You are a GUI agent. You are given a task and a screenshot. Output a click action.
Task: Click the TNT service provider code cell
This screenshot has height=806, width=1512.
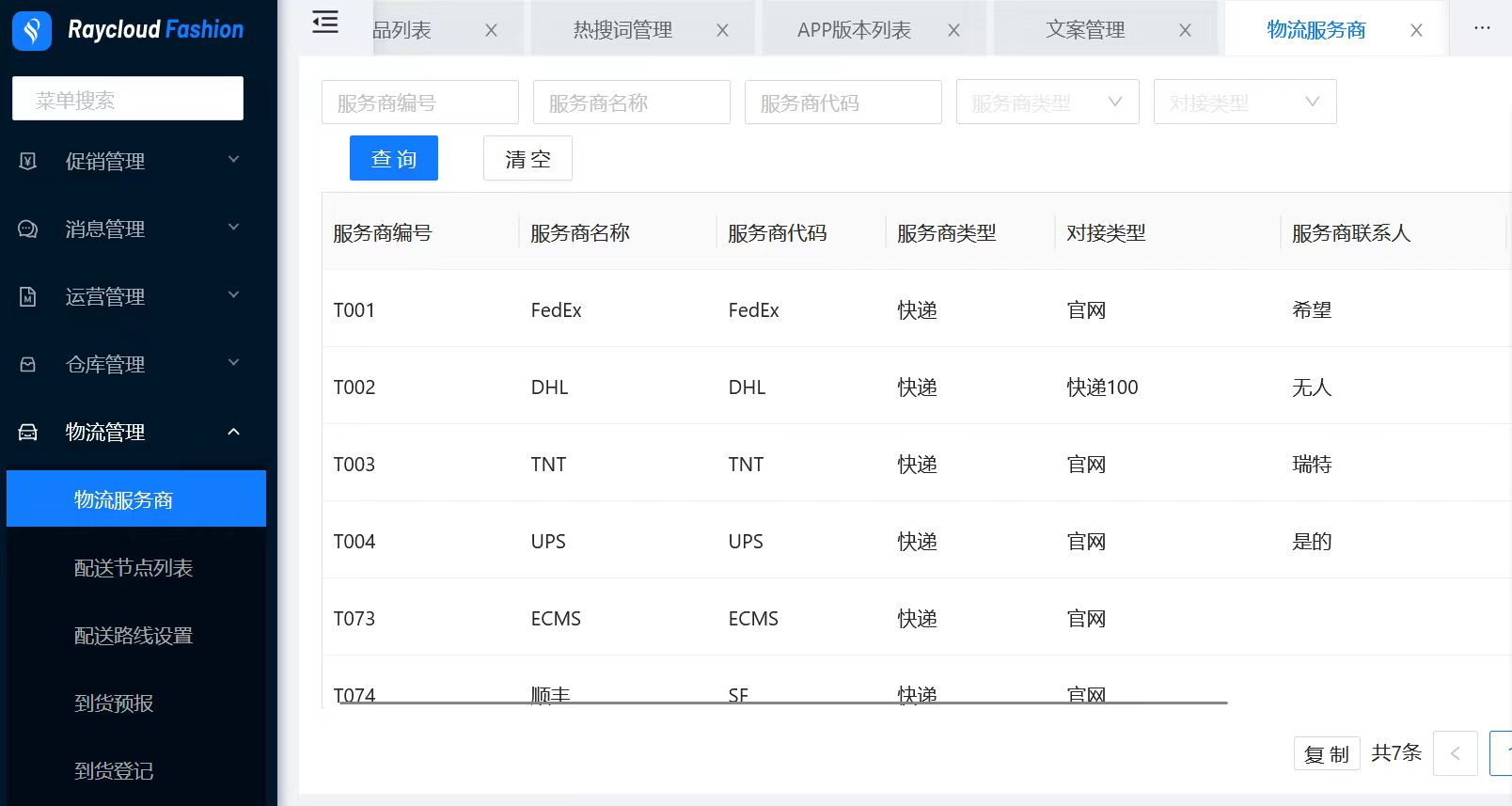tap(746, 464)
